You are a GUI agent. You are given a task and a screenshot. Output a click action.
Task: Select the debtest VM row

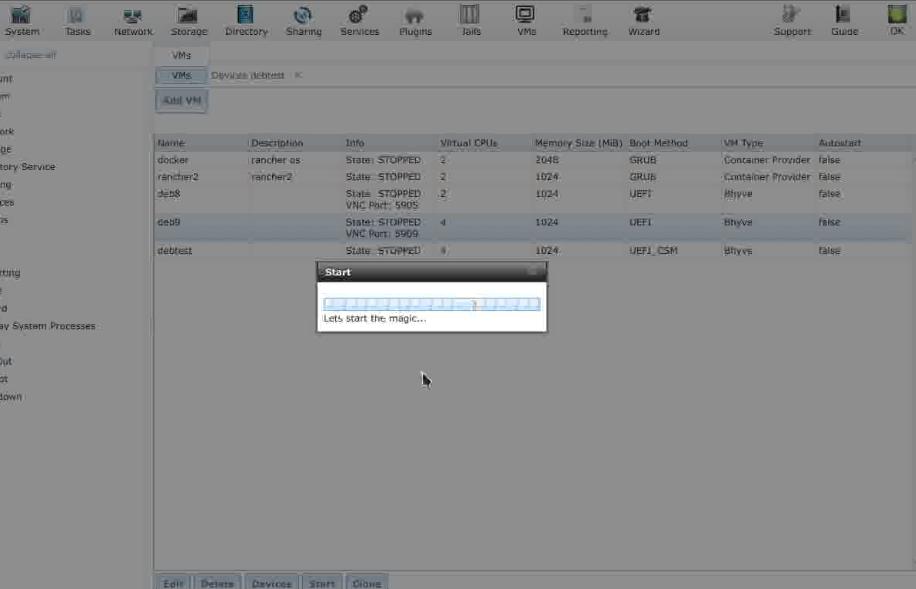pyautogui.click(x=533, y=251)
